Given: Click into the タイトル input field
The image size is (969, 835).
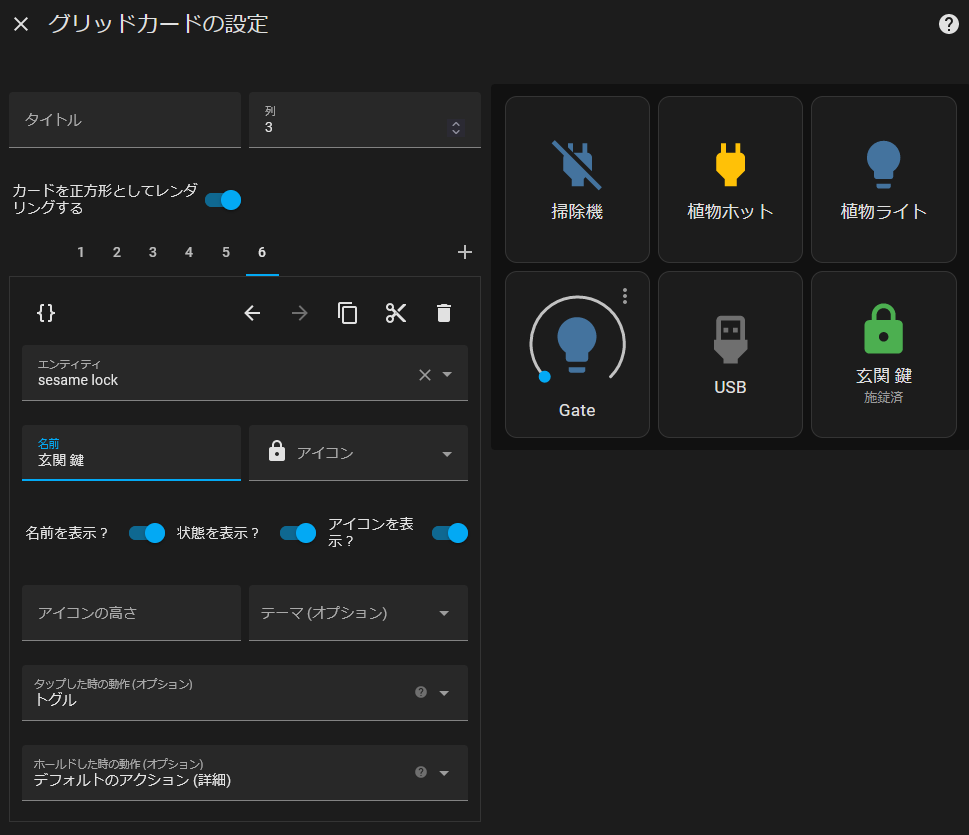Looking at the screenshot, I should (x=125, y=120).
